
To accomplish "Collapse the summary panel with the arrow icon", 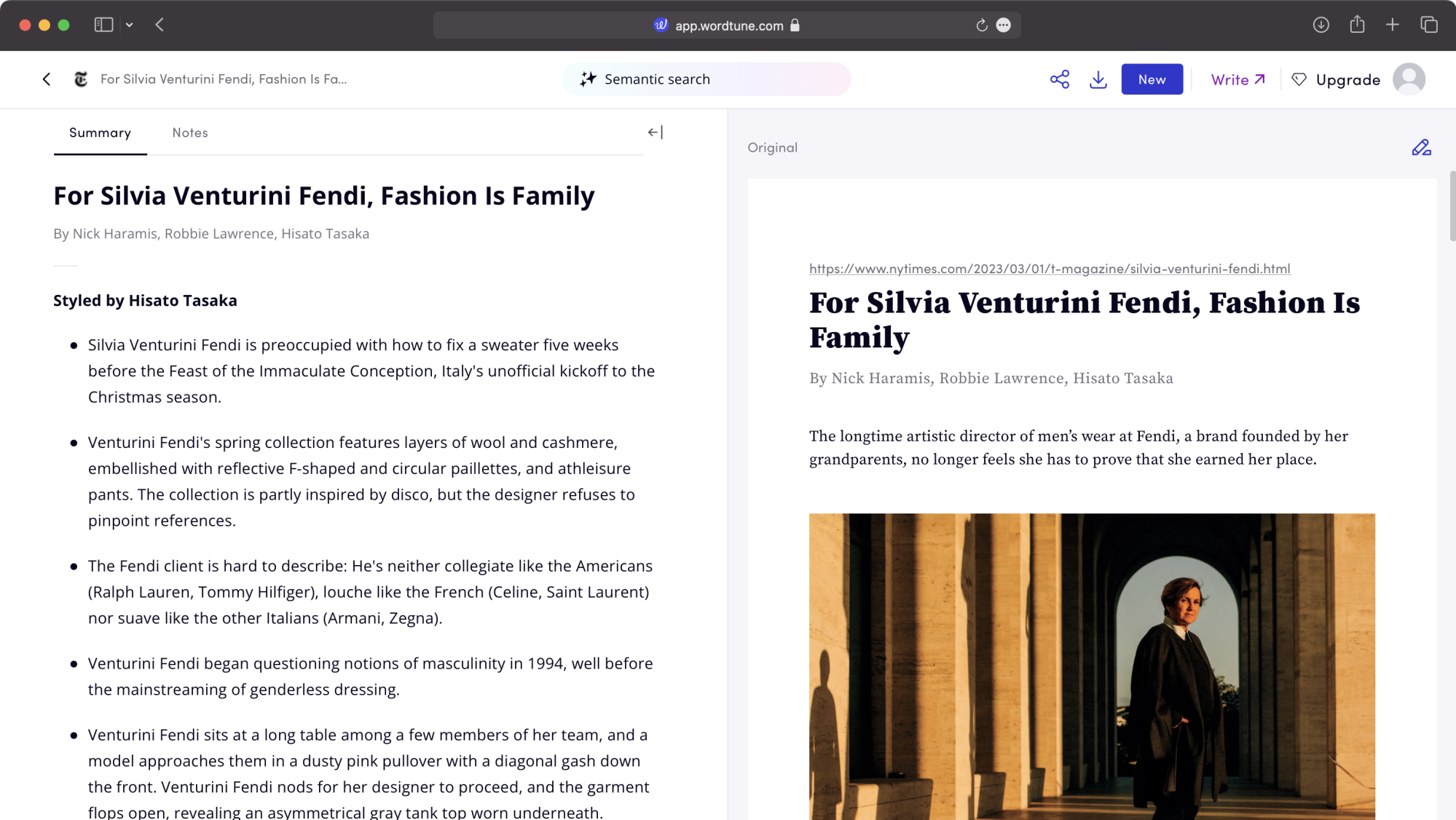I will click(x=656, y=133).
